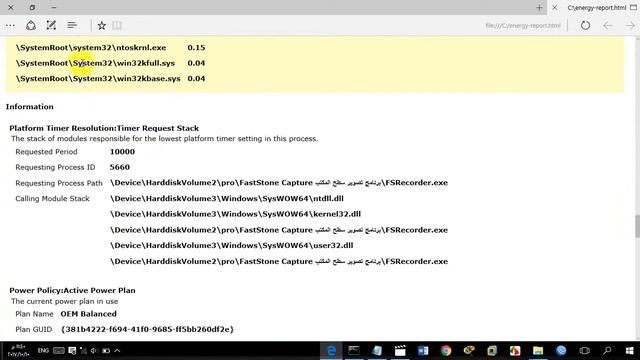Open Microsoft Edge from the taskbar
The width and height of the screenshot is (640, 360).
[331, 351]
